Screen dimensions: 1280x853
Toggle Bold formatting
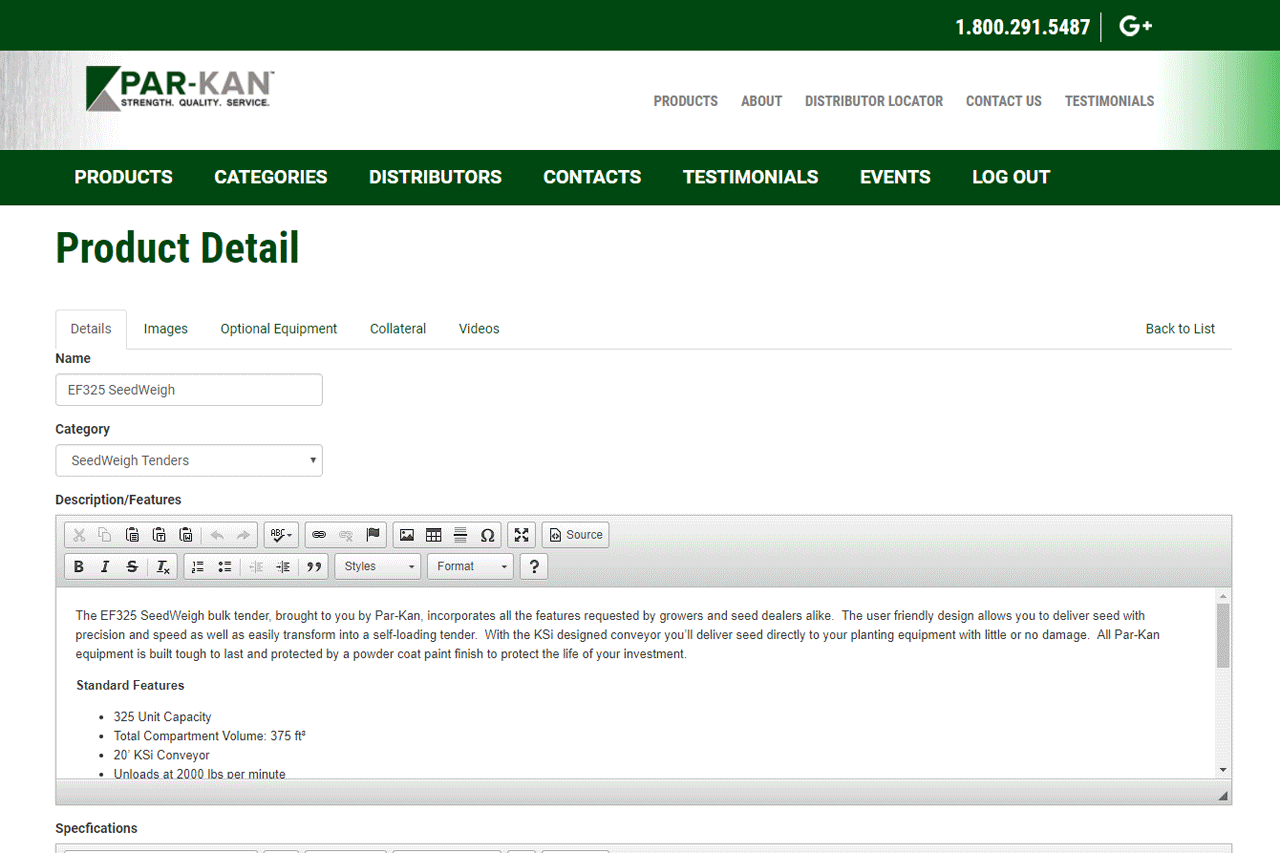coord(79,567)
